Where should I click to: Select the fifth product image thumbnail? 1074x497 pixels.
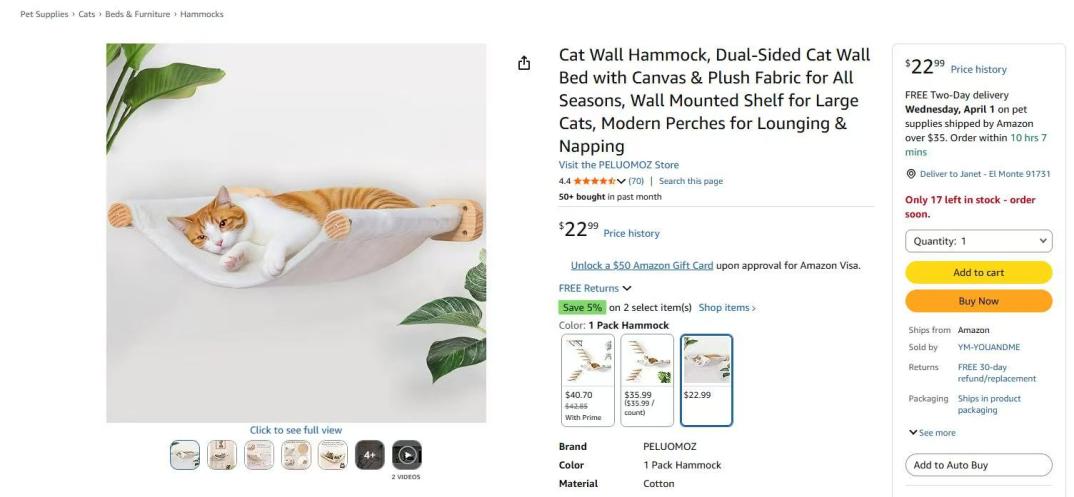coord(332,454)
